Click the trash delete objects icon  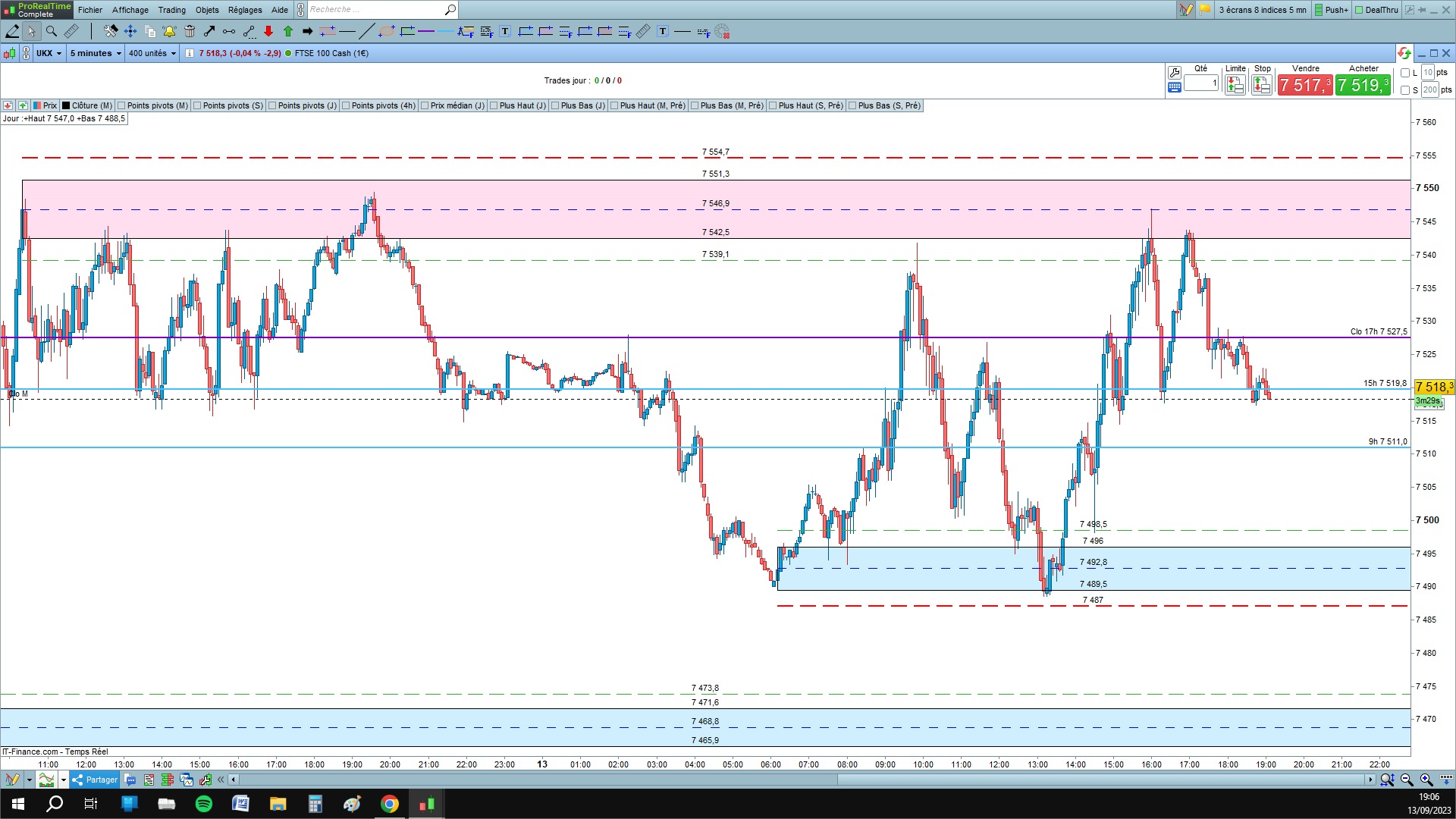pyautogui.click(x=190, y=31)
